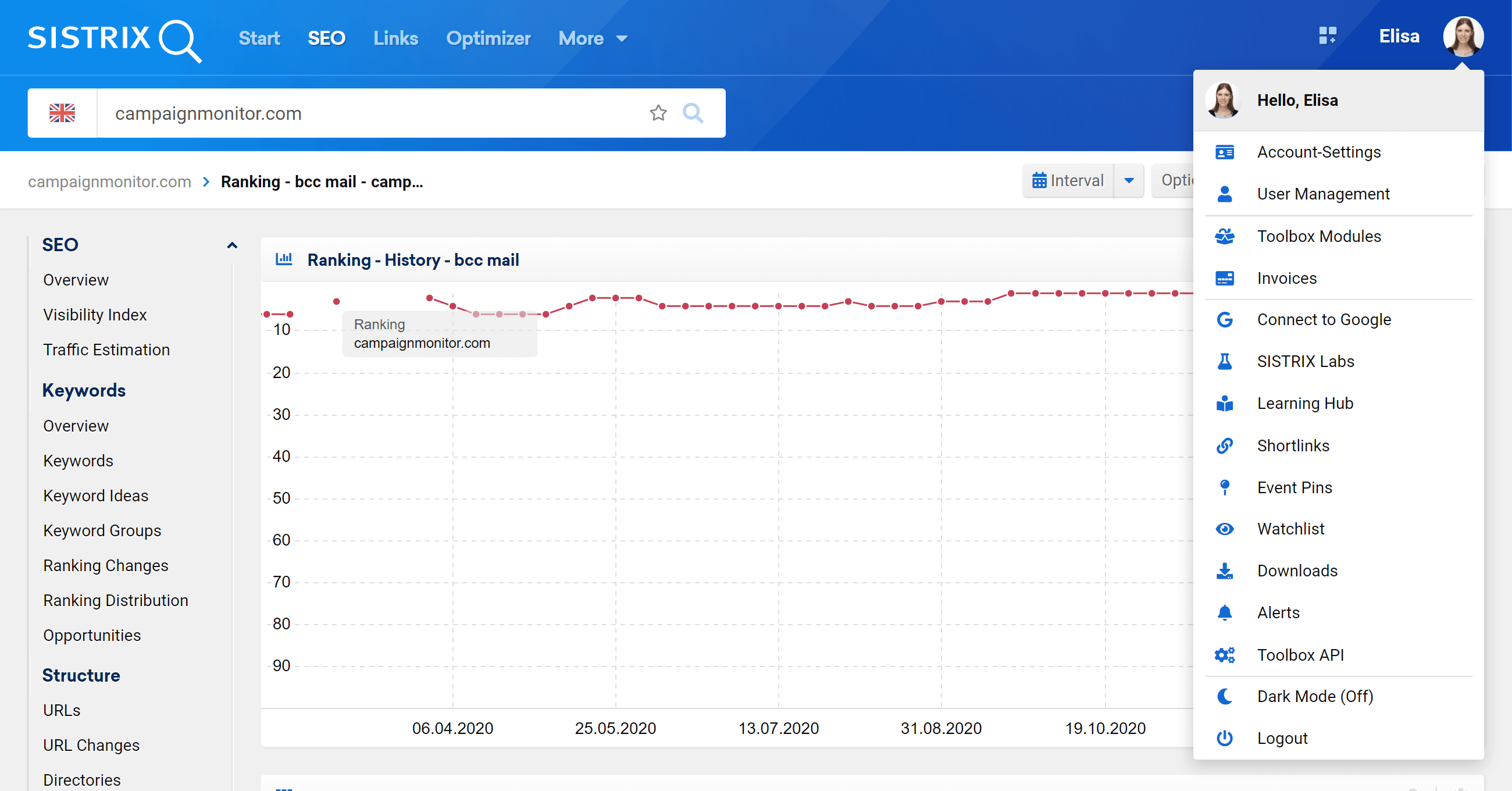
Task: Select Connect to Google menu entry
Action: tap(1338, 320)
